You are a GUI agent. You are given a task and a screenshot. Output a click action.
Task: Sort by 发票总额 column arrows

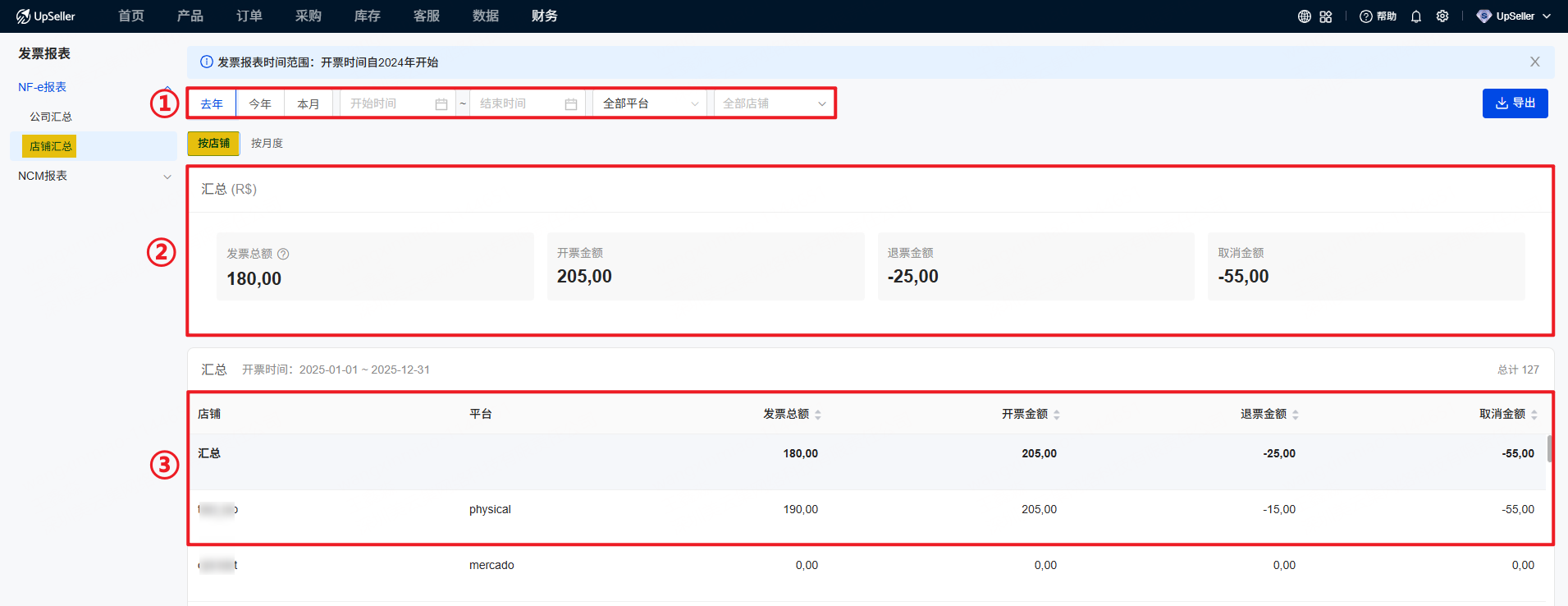(x=818, y=415)
